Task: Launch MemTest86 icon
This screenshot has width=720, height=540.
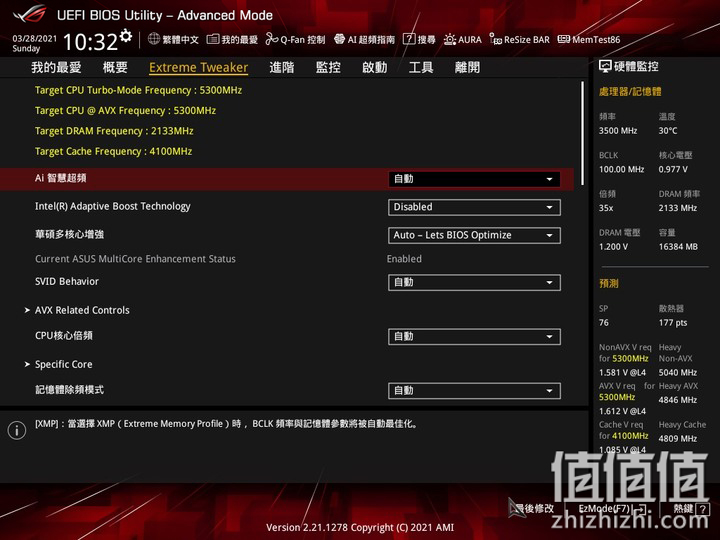Action: (x=563, y=39)
